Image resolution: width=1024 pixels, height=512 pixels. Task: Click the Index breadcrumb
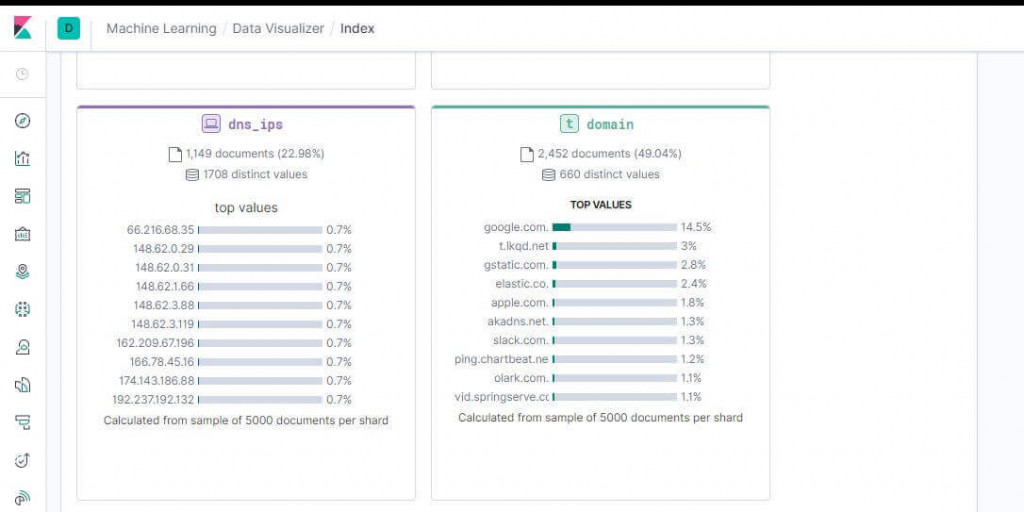pyautogui.click(x=357, y=28)
